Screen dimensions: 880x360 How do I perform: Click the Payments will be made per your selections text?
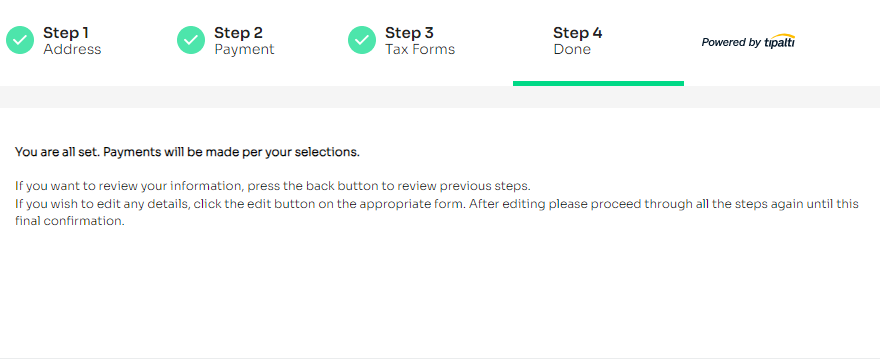point(231,152)
